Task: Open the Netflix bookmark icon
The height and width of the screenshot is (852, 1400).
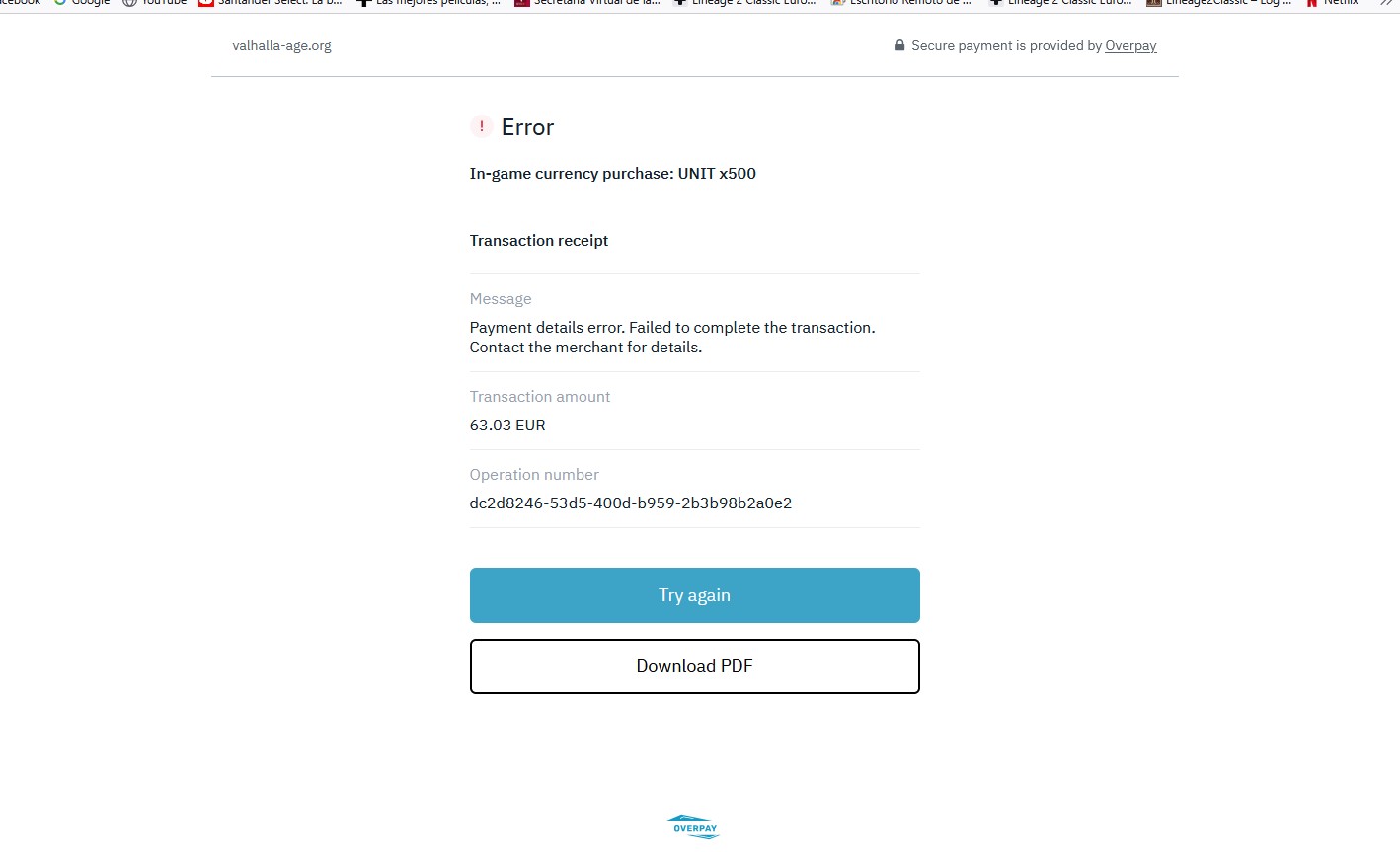Action: pos(1312,3)
